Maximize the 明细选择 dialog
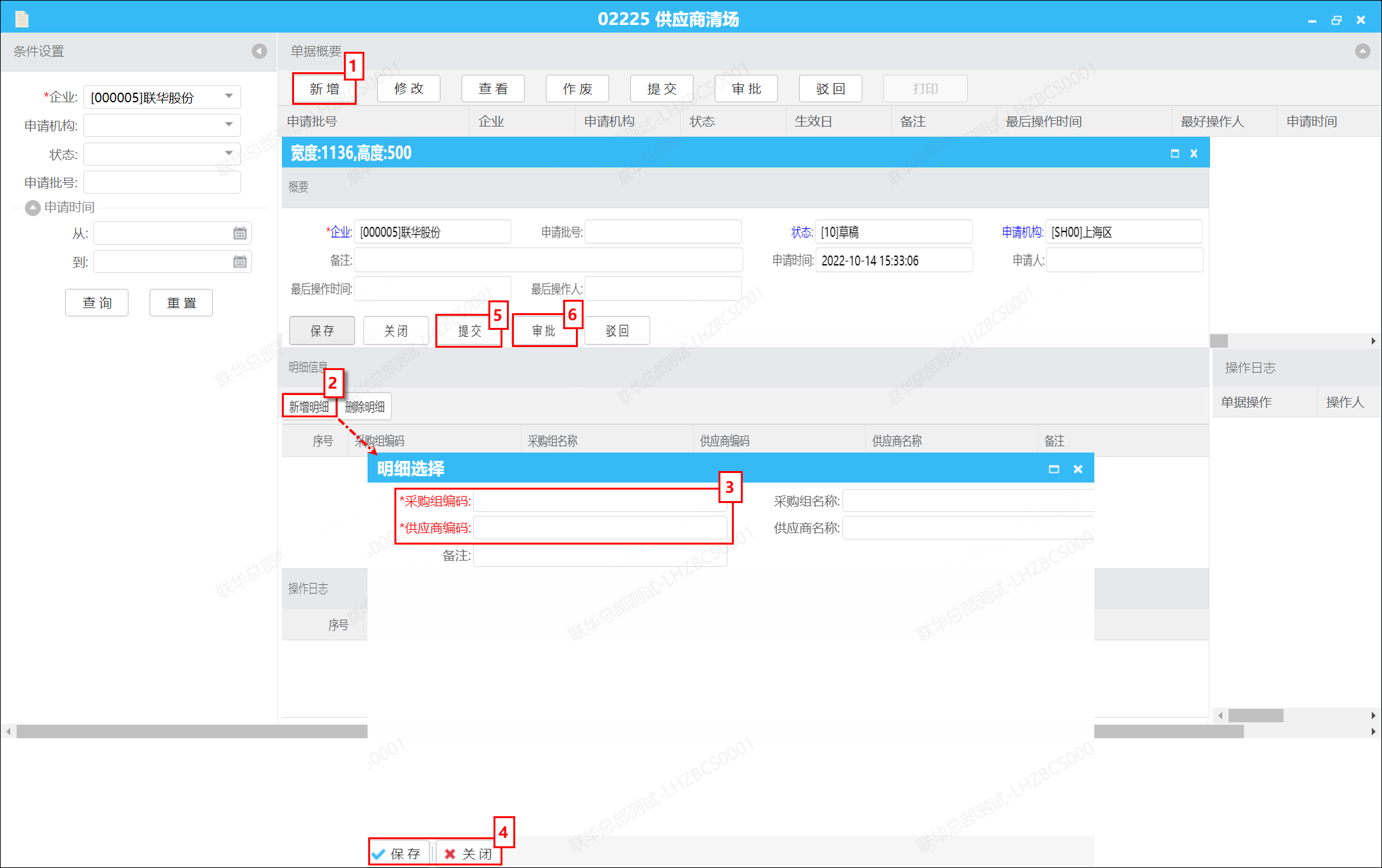This screenshot has width=1382, height=868. (x=1054, y=469)
